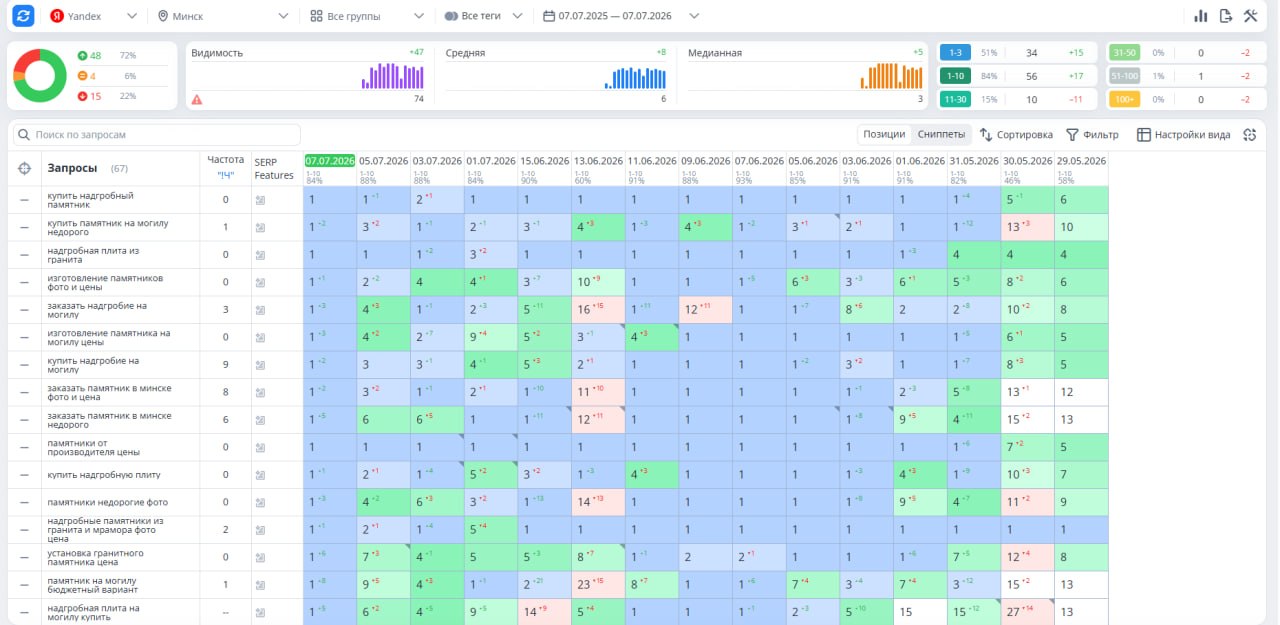
Task: Open SERP features icon for купить надгробие на могилу
Action: point(260,365)
